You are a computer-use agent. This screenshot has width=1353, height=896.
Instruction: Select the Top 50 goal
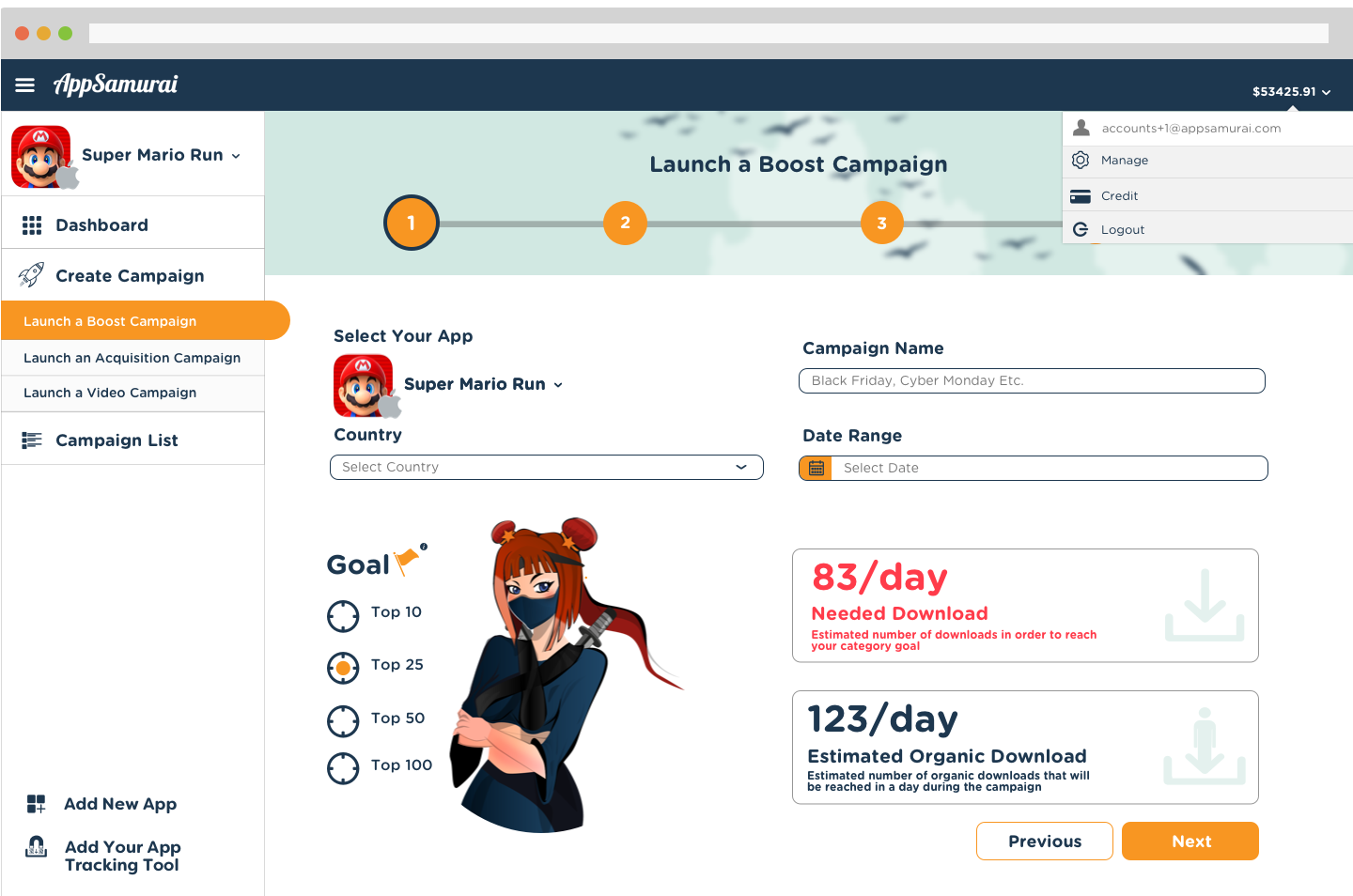pos(343,721)
